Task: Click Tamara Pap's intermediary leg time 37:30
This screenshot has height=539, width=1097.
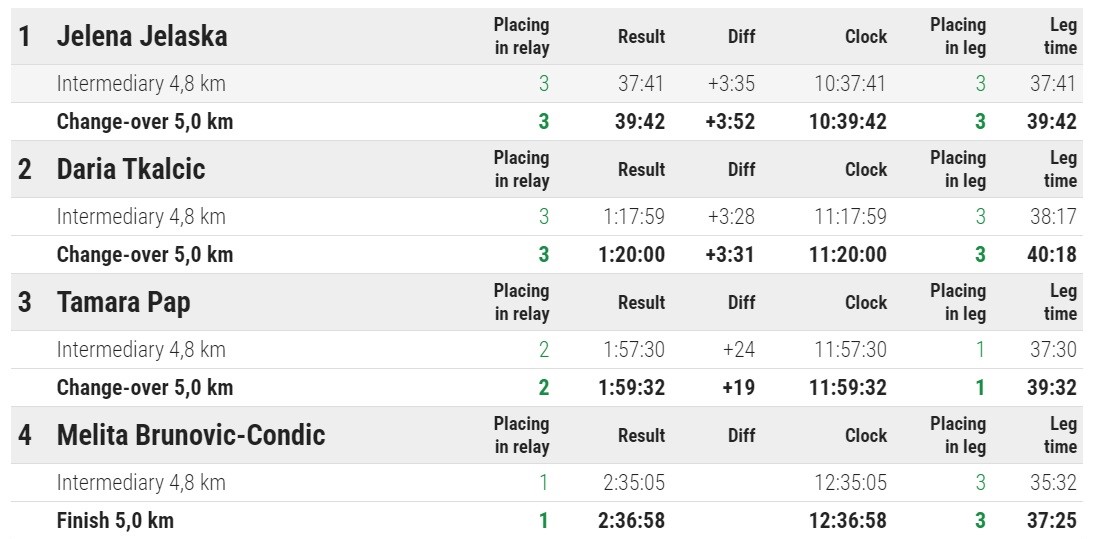Action: point(1053,350)
